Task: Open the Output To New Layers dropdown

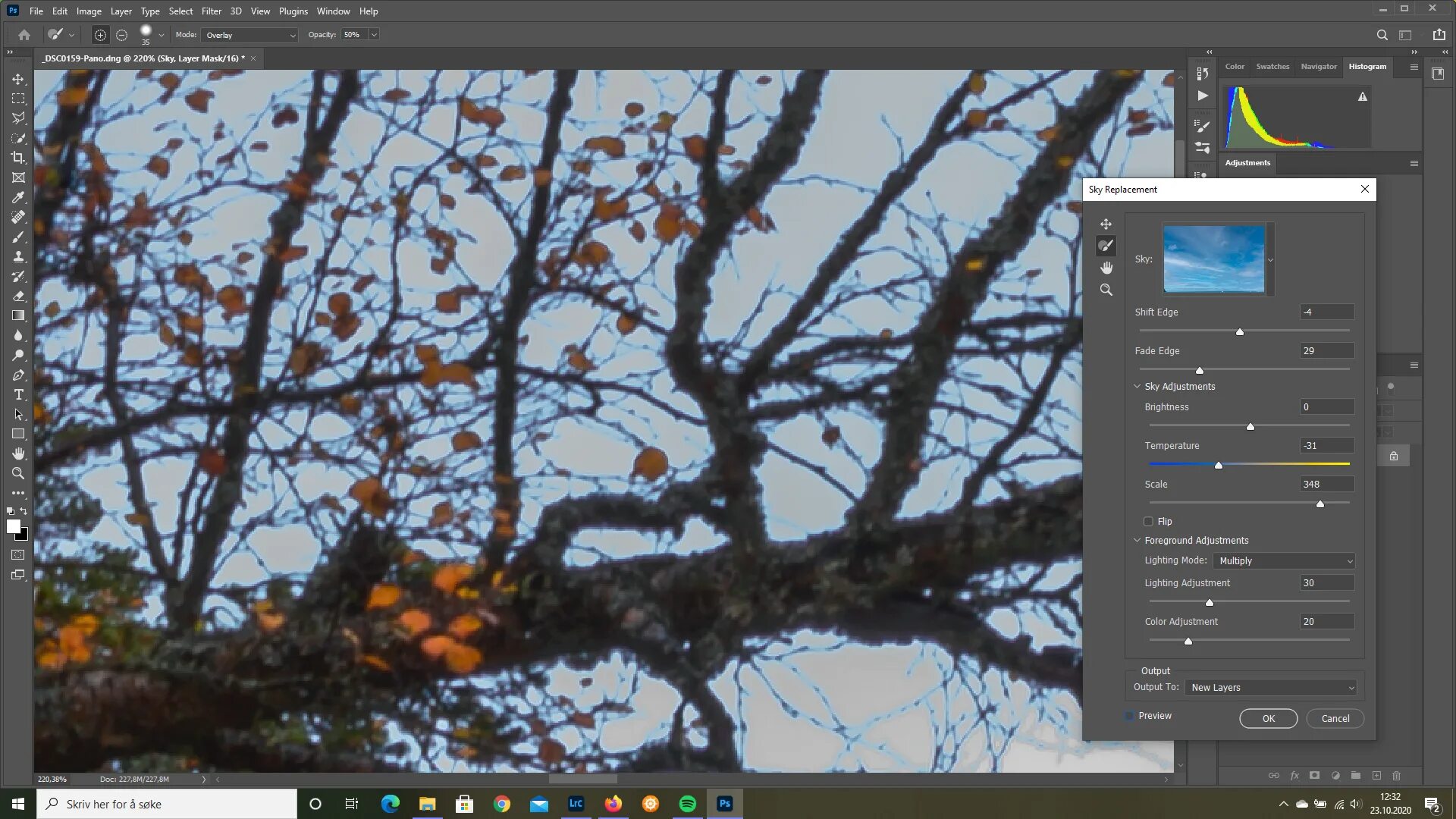Action: pyautogui.click(x=1271, y=688)
